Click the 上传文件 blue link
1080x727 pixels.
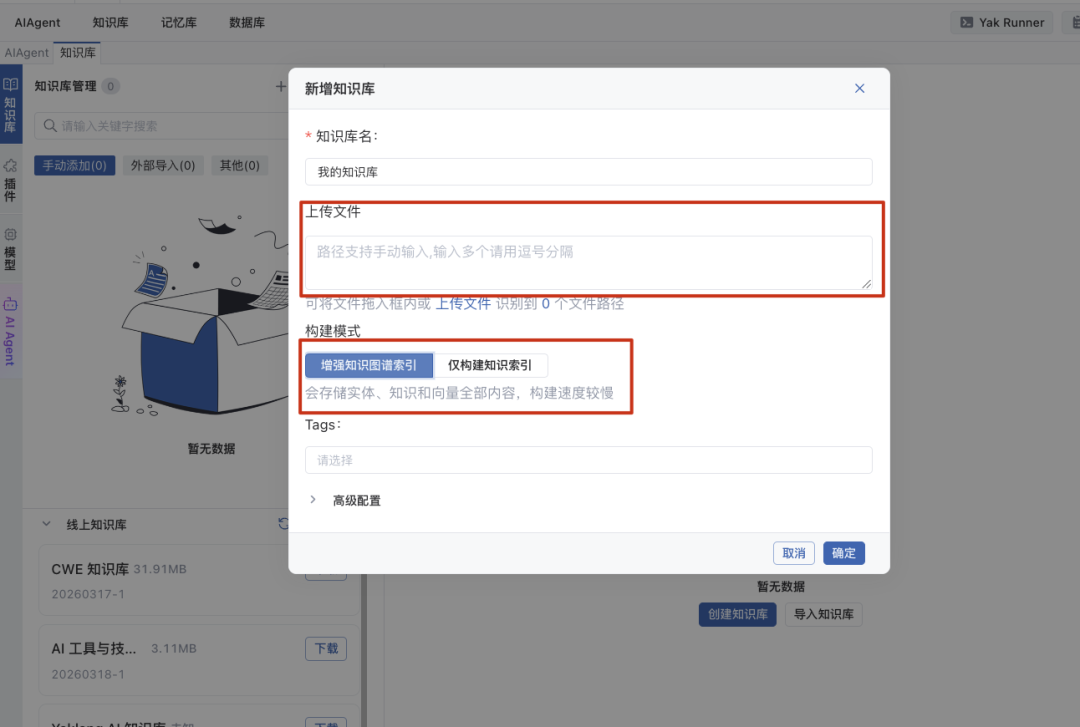click(x=463, y=303)
